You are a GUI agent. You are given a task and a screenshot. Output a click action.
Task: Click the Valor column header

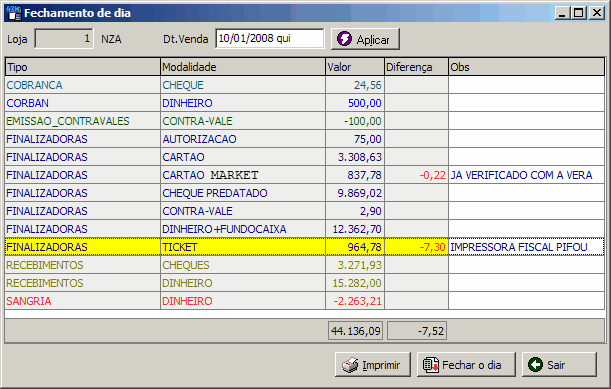point(355,67)
